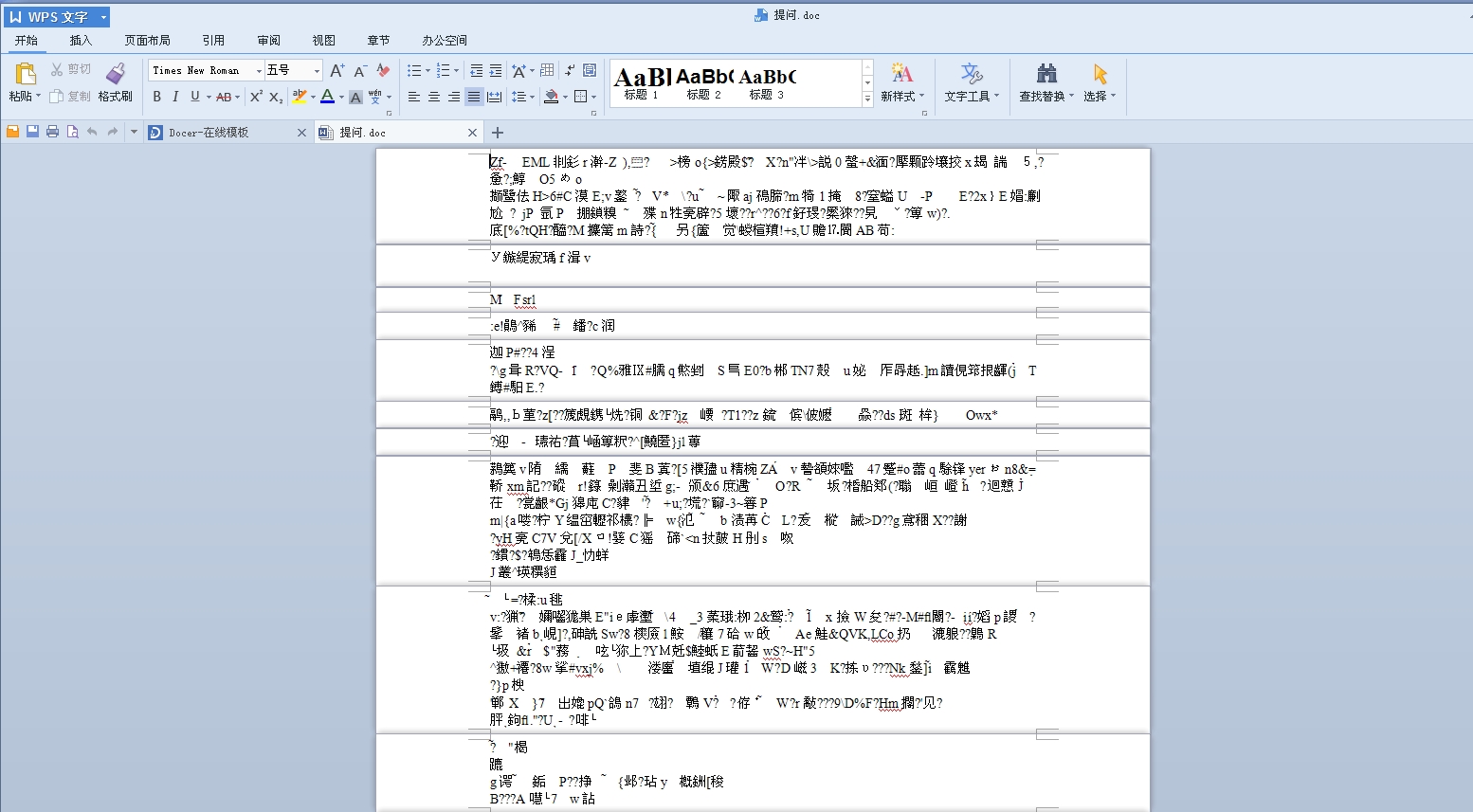Toggle center paragraph alignment
This screenshot has height=812, width=1473.
[x=433, y=97]
